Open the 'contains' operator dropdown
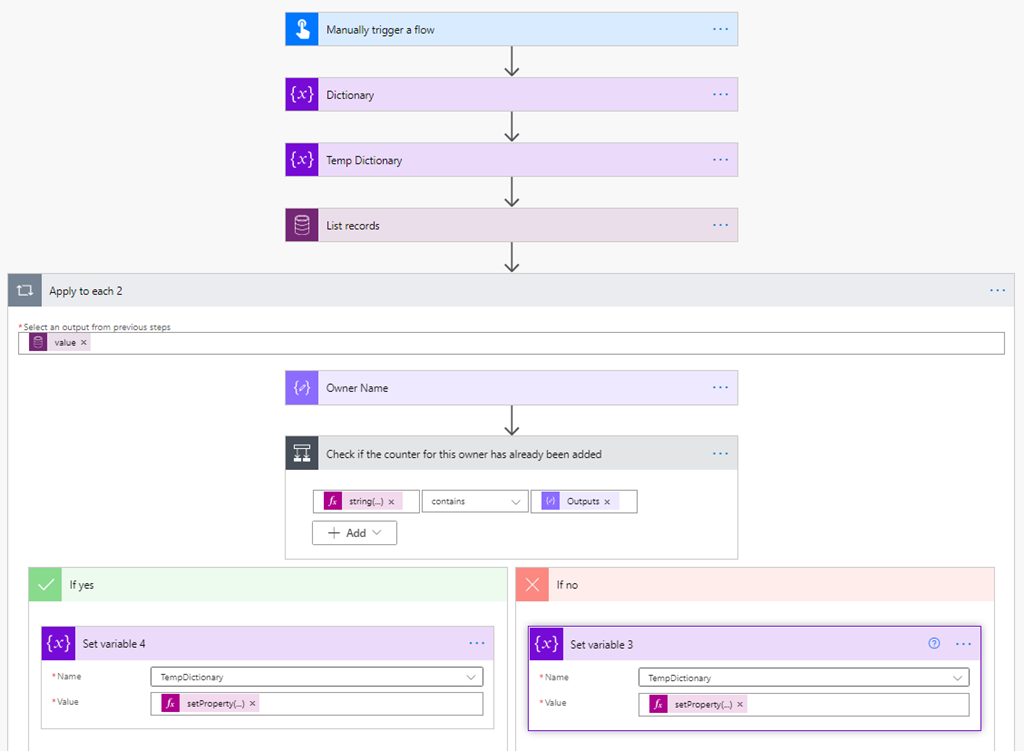This screenshot has height=751, width=1024. click(x=475, y=501)
